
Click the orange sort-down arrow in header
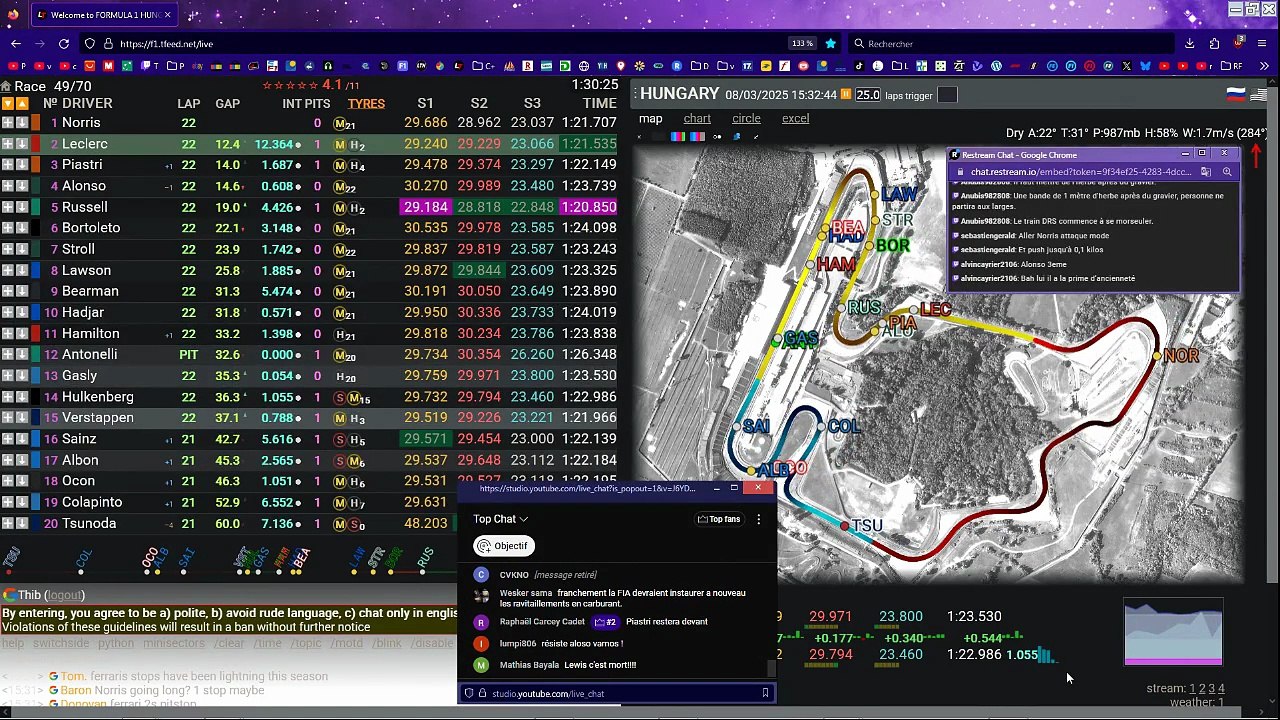(7, 104)
